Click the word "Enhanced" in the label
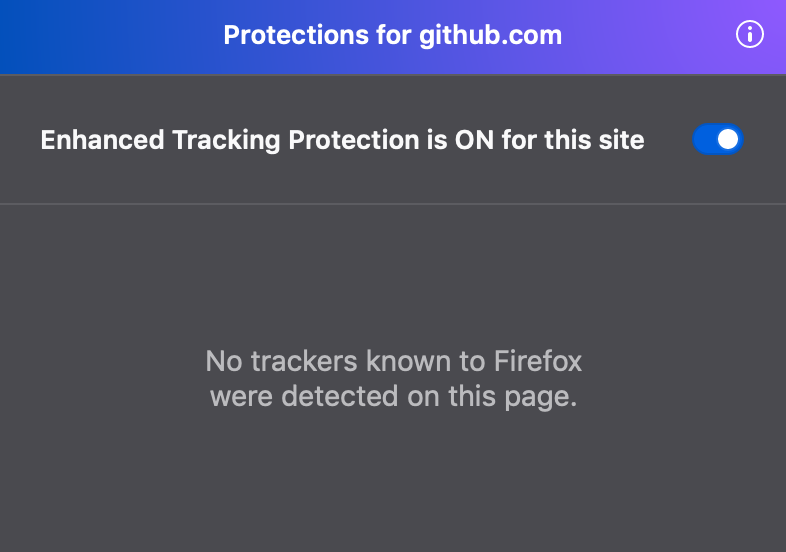The image size is (786, 552). click(x=103, y=140)
